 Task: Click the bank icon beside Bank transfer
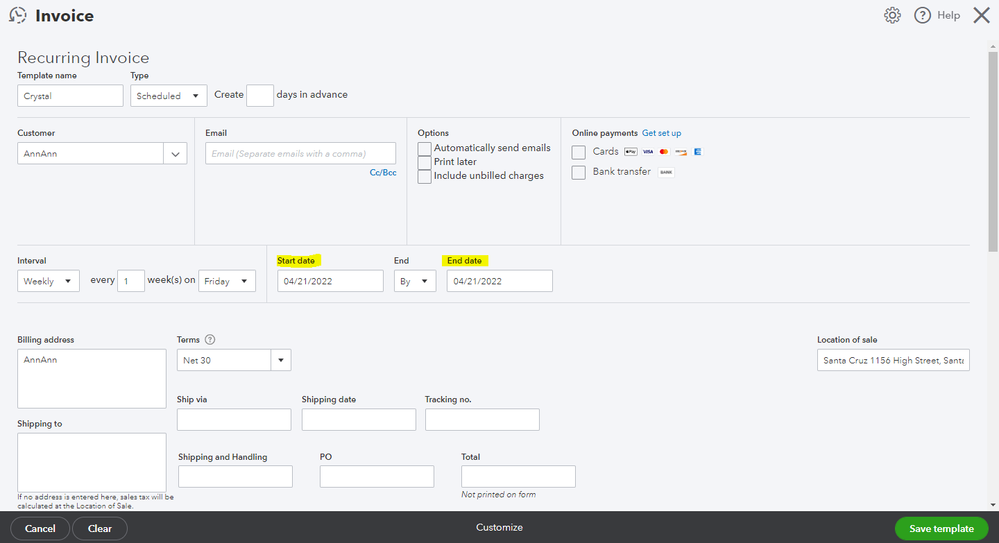click(666, 172)
